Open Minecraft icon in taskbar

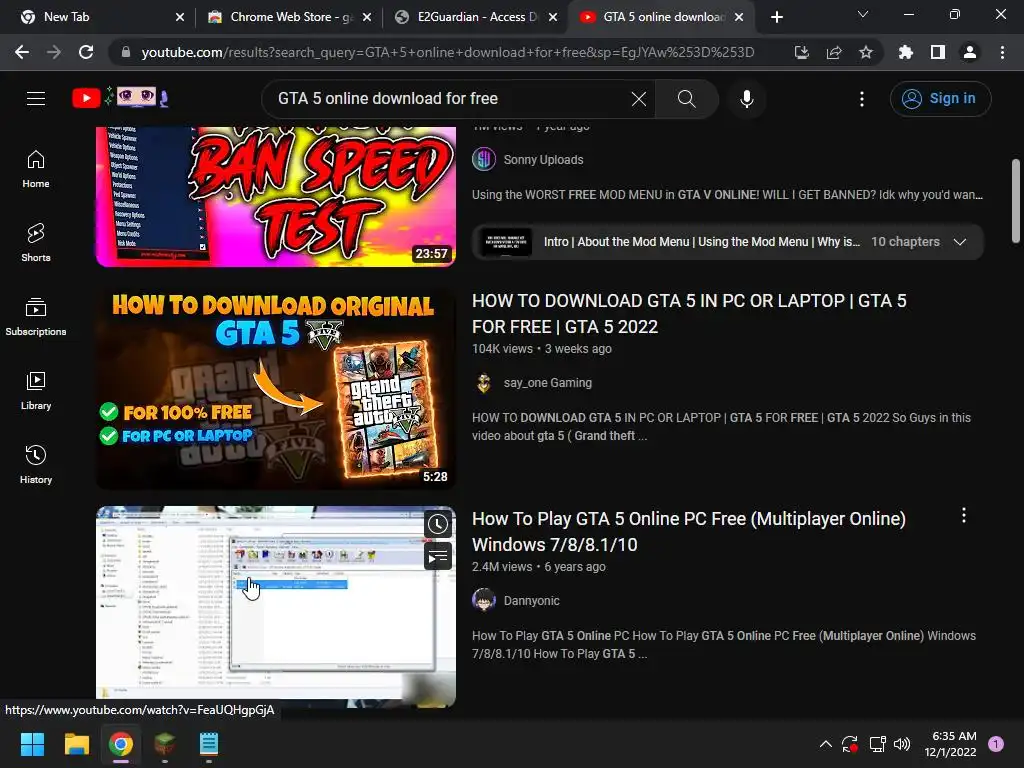point(165,744)
